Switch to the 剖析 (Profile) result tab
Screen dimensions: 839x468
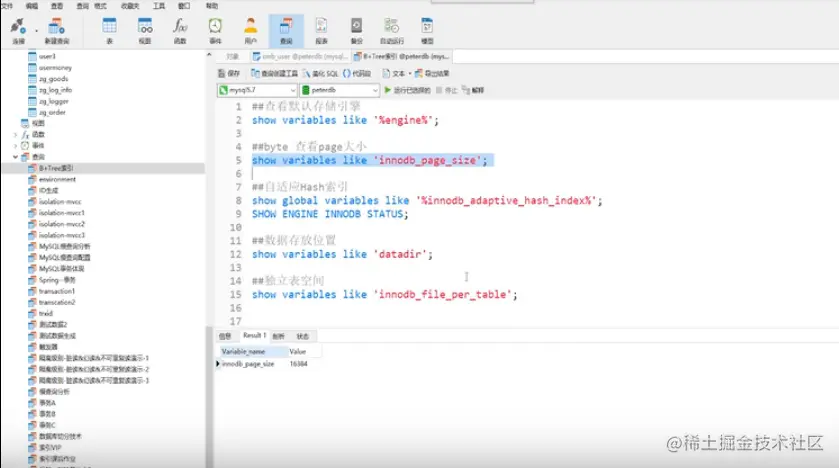(x=279, y=336)
